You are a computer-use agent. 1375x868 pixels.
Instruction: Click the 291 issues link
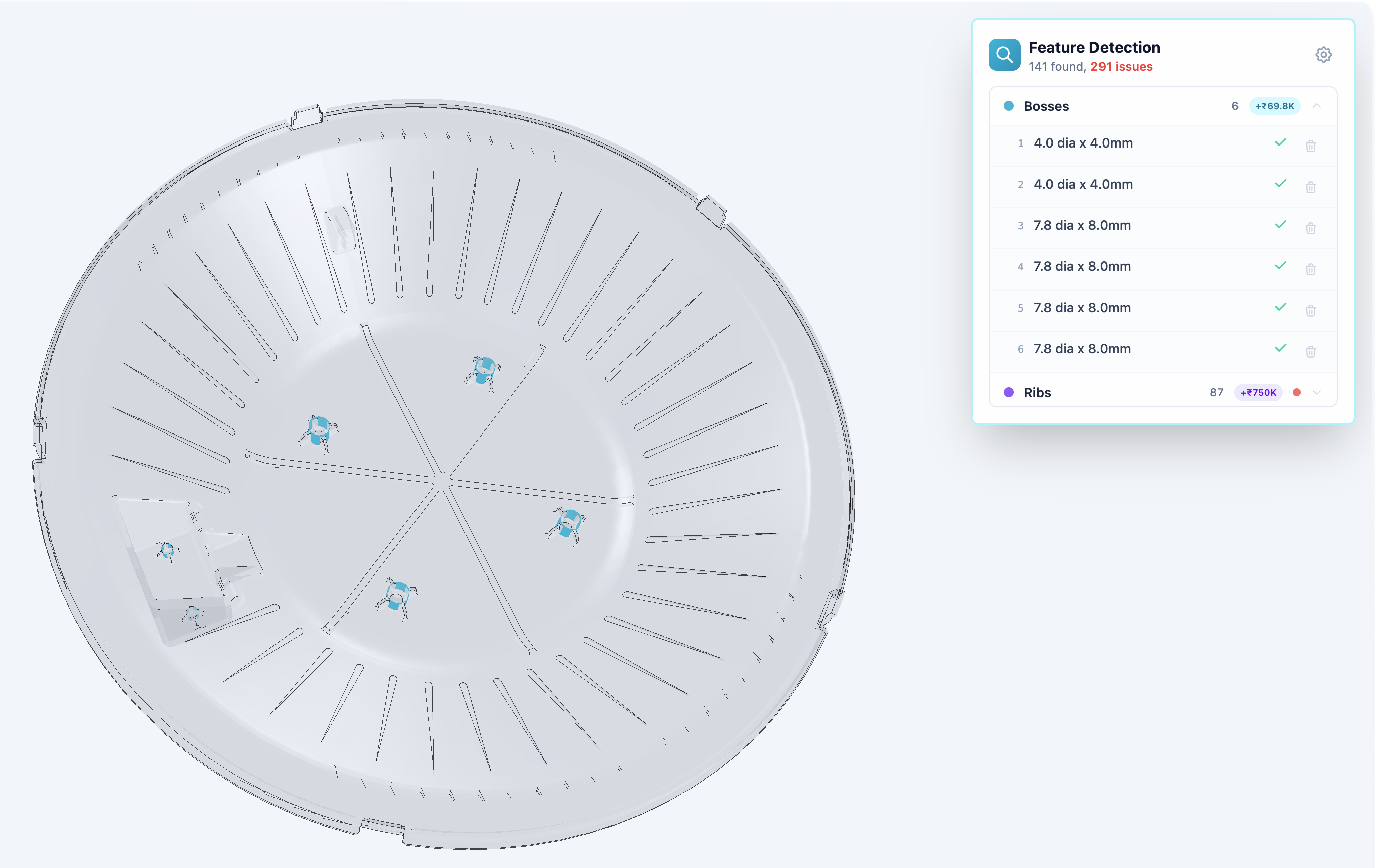pos(1121,67)
